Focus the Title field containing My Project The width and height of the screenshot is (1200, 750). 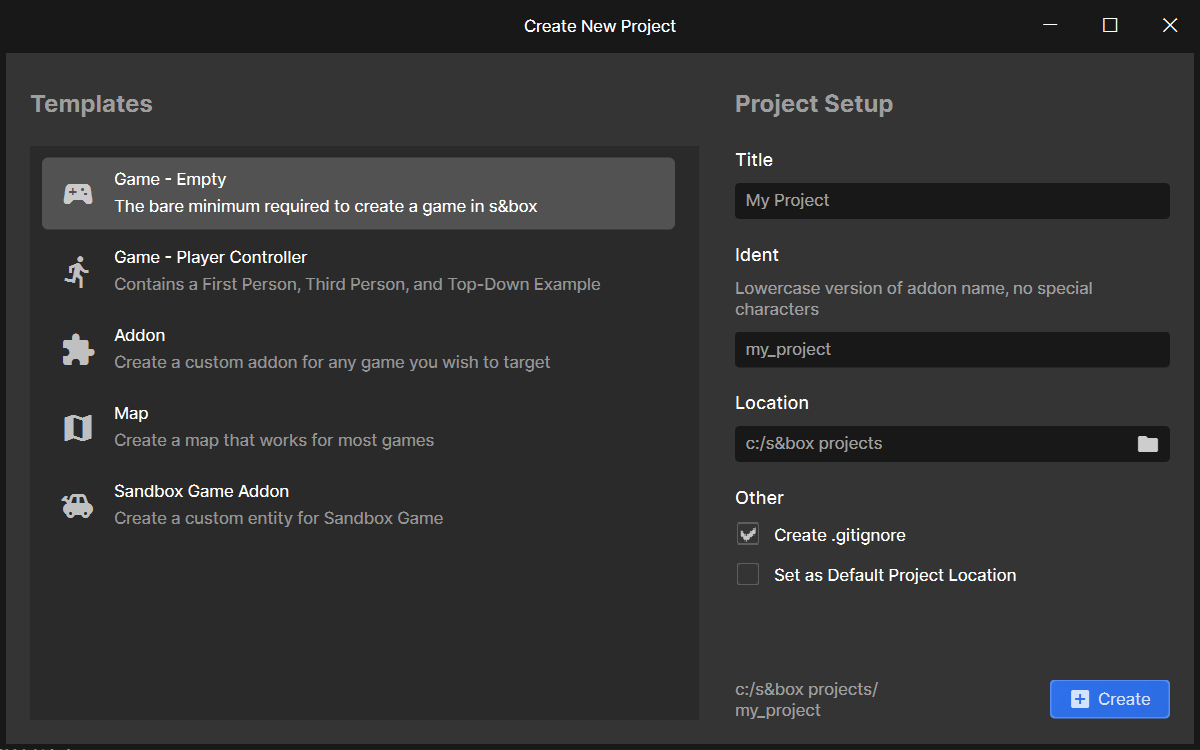(952, 200)
